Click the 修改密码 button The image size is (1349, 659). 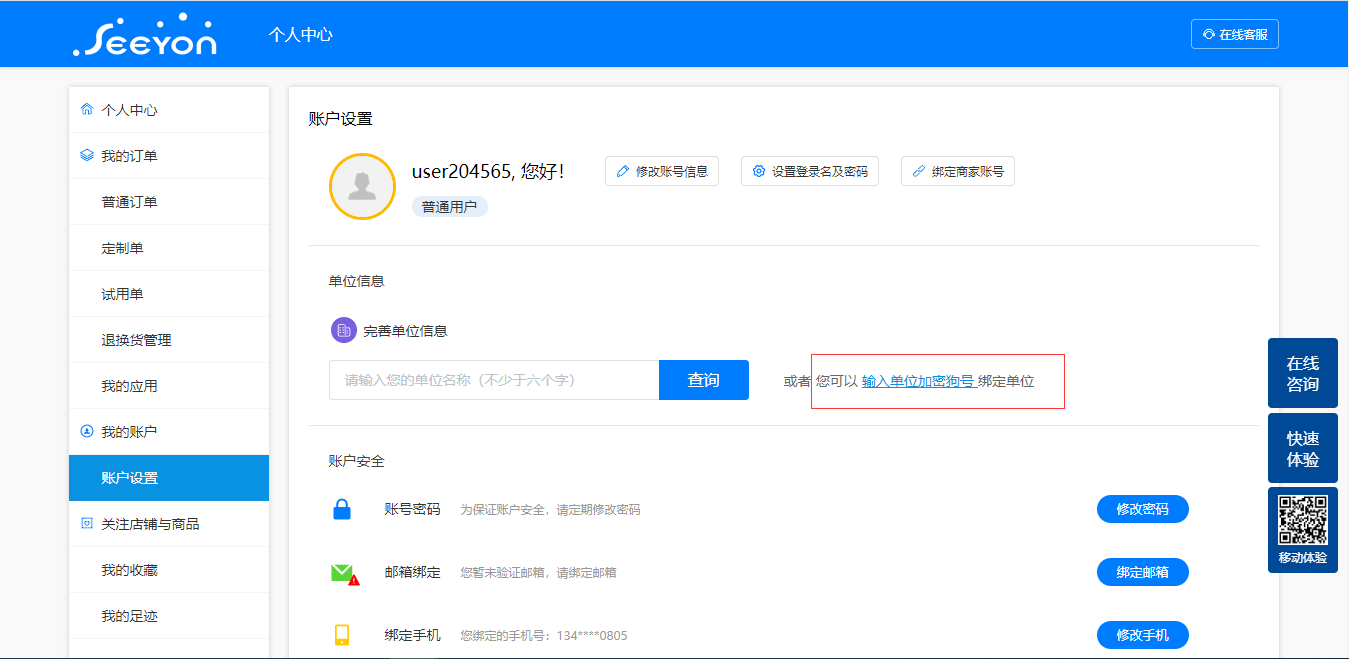tap(1143, 509)
